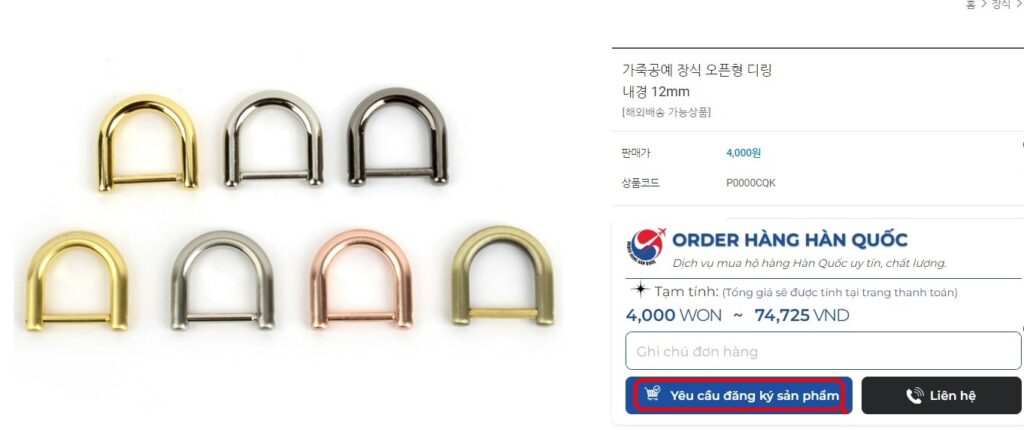Click the sparkle icon beside Tạm tính
The image size is (1024, 430).
coord(641,289)
